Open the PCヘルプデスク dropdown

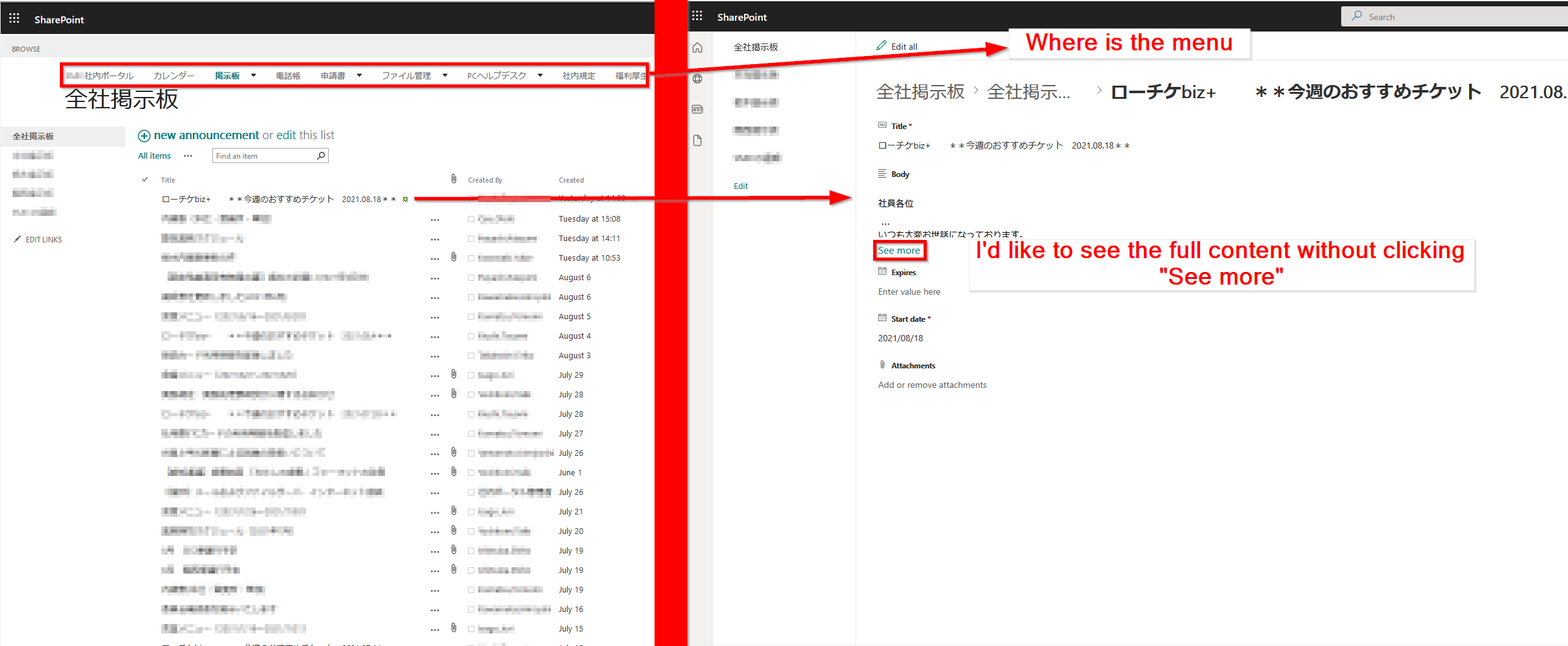(540, 75)
